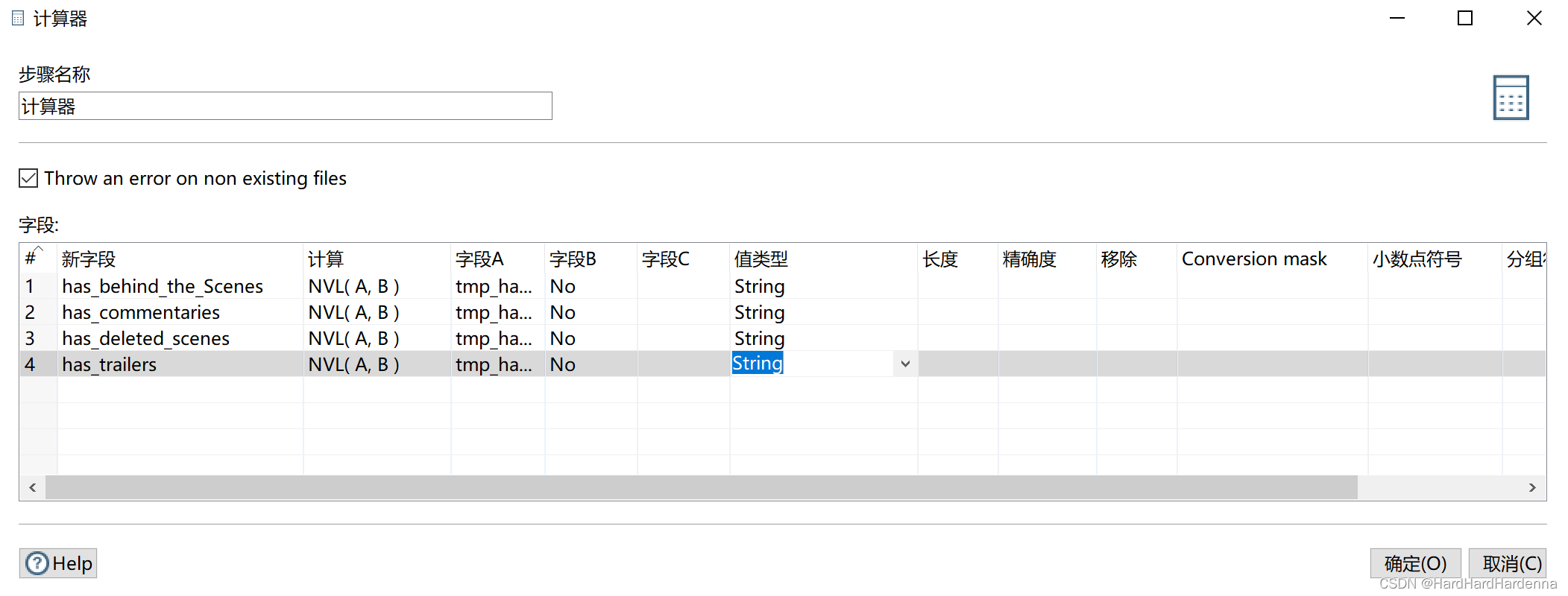Screen dimensions: 1568x596
Task: Click the 计算 column header
Action: pyautogui.click(x=377, y=259)
